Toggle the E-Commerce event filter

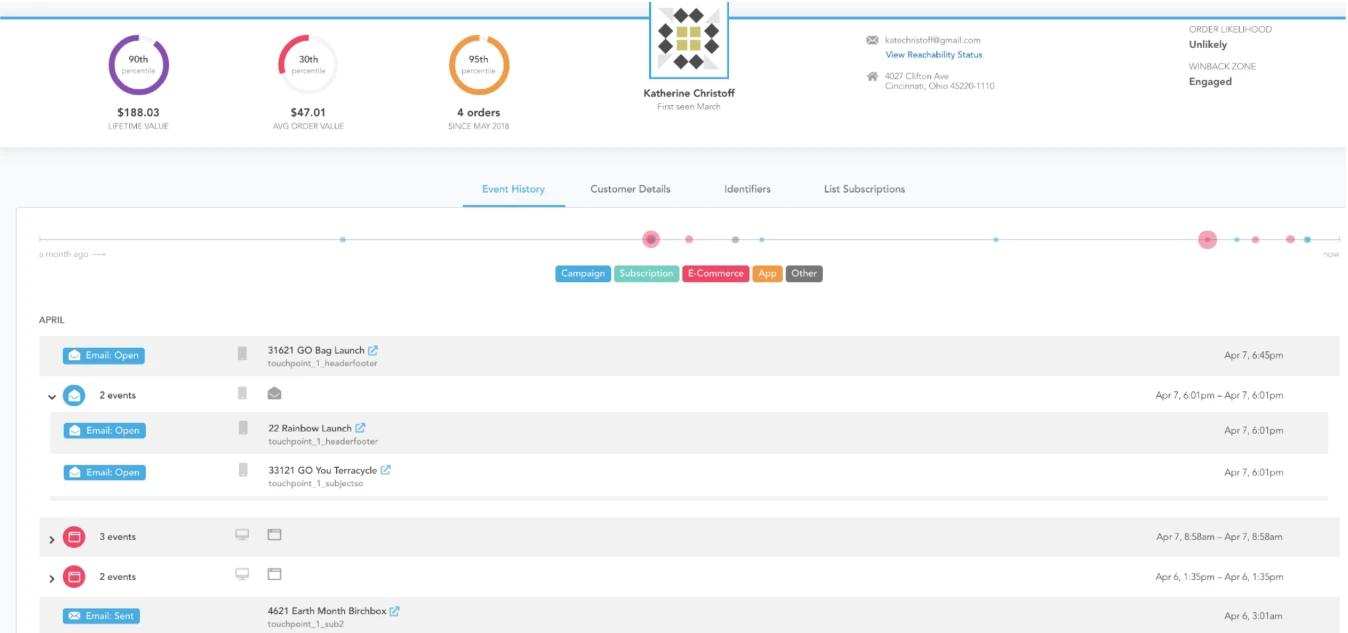click(x=716, y=273)
